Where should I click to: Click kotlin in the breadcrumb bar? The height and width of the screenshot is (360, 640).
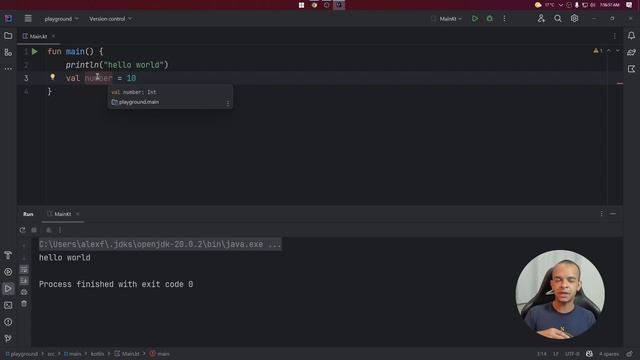(x=97, y=354)
